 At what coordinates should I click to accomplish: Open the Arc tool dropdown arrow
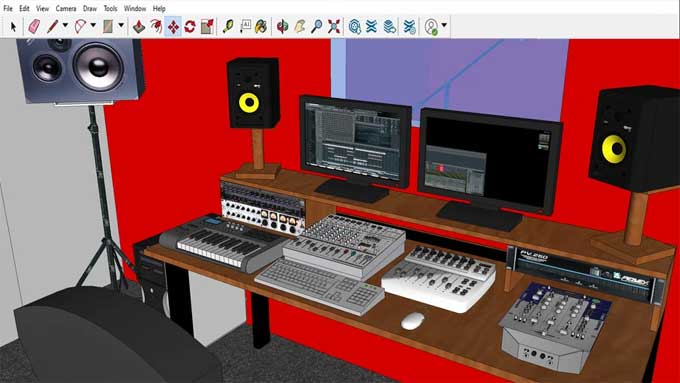[x=93, y=25]
